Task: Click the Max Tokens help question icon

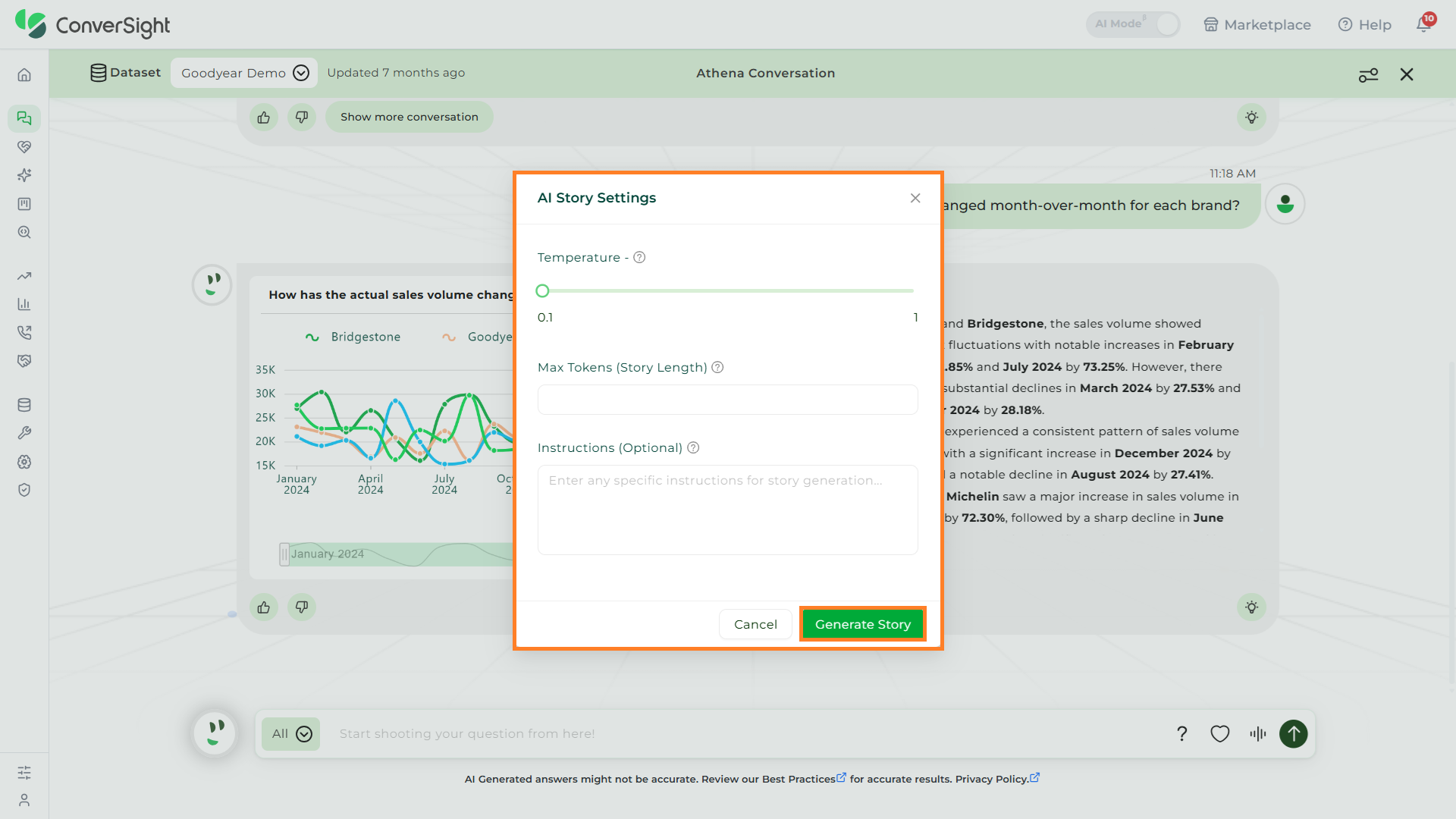Action: (717, 367)
